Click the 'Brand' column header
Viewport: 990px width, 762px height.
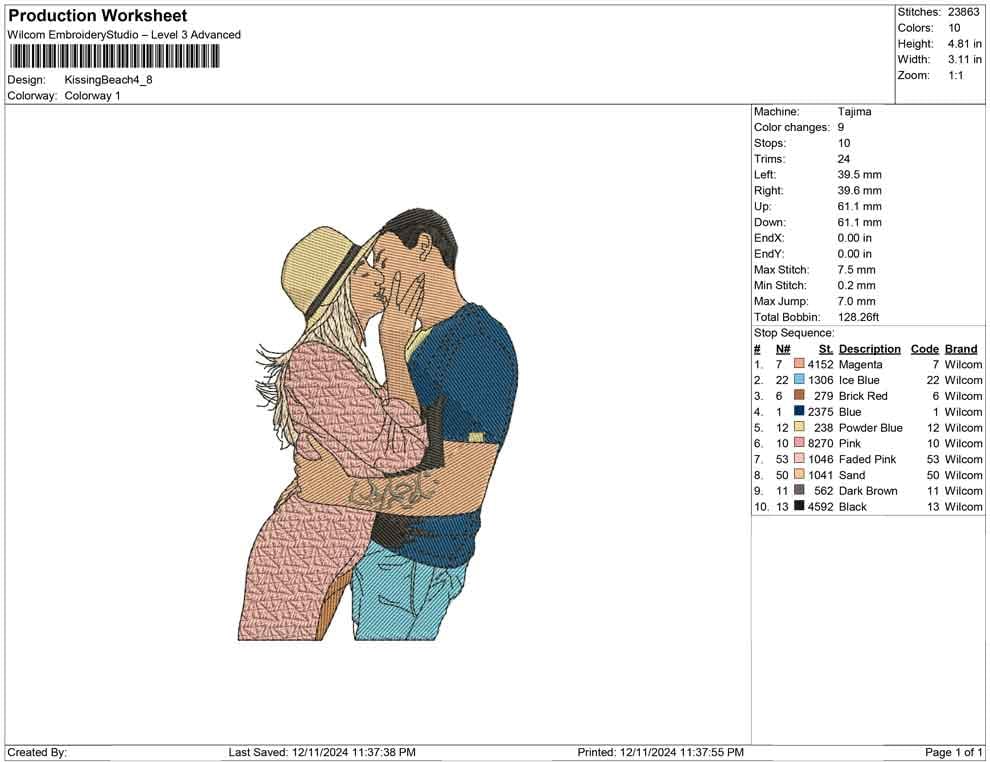[x=961, y=349]
